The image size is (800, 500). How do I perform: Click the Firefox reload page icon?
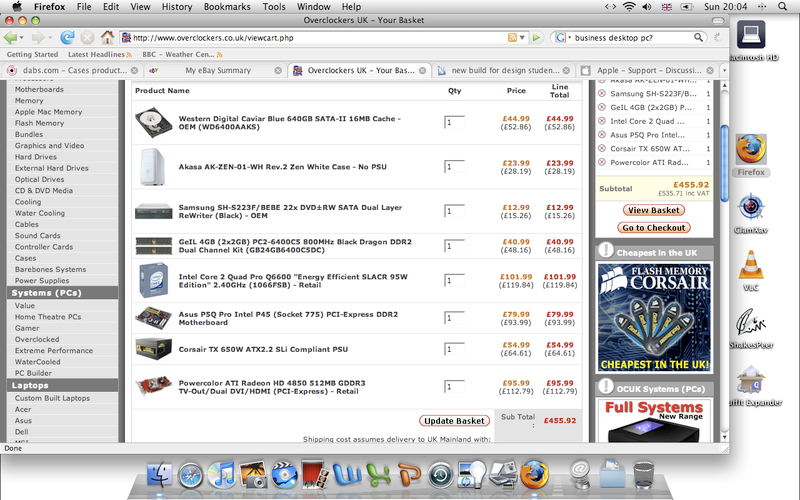tap(67, 37)
